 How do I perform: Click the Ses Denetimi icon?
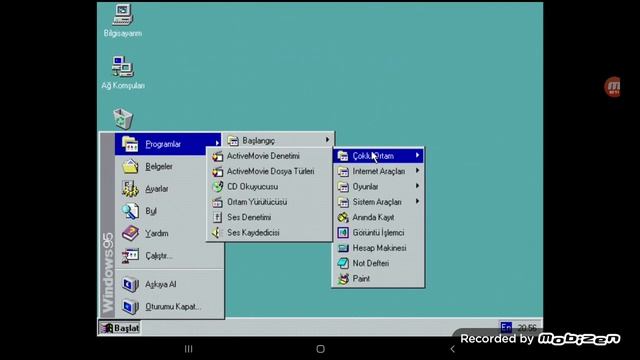218,217
